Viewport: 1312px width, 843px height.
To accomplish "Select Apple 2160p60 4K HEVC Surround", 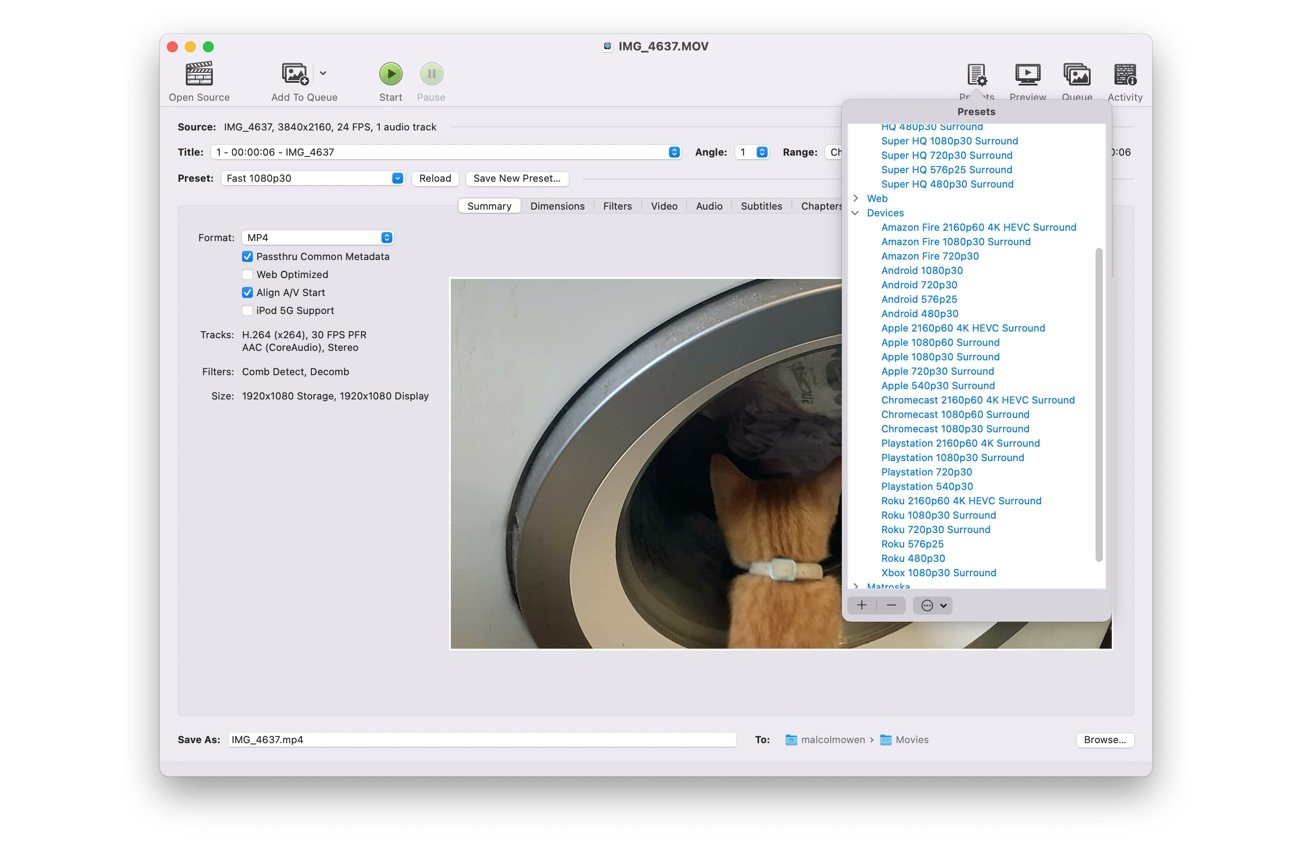I will click(963, 328).
